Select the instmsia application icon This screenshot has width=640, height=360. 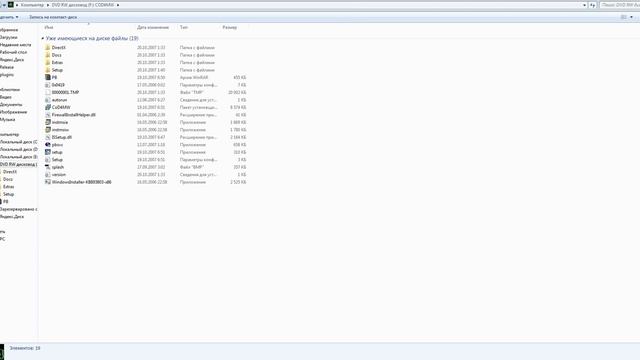point(48,122)
